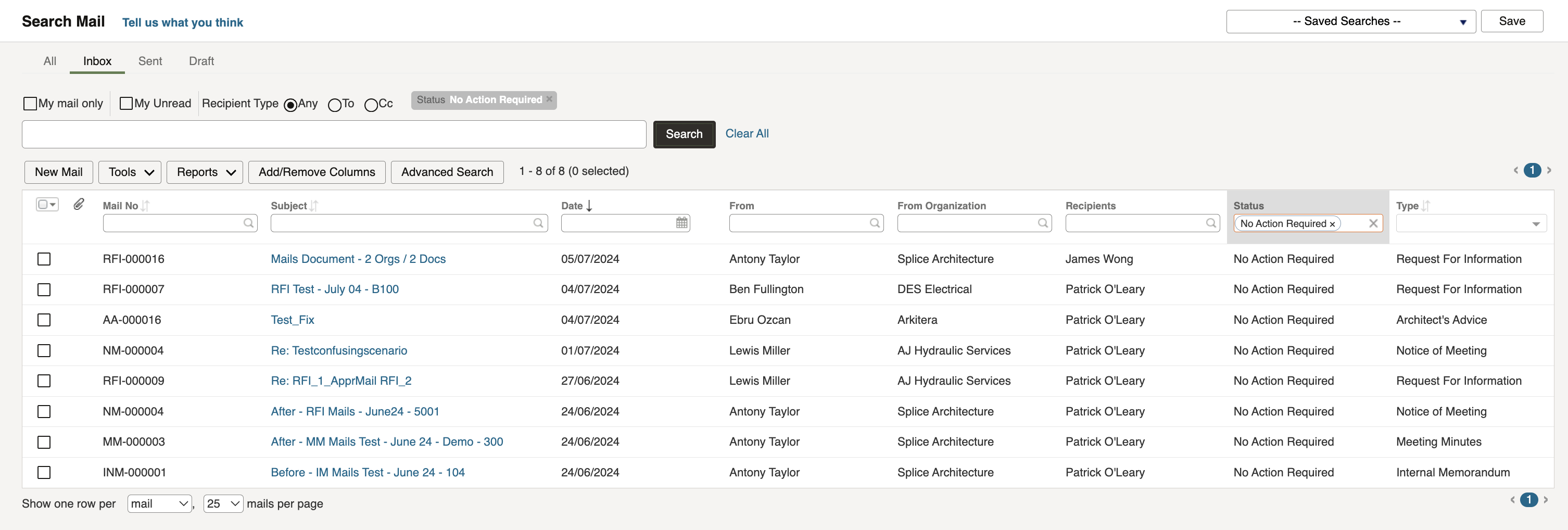Open mail Mails Document - 2 Orgs / 2 Docs

coord(358,259)
